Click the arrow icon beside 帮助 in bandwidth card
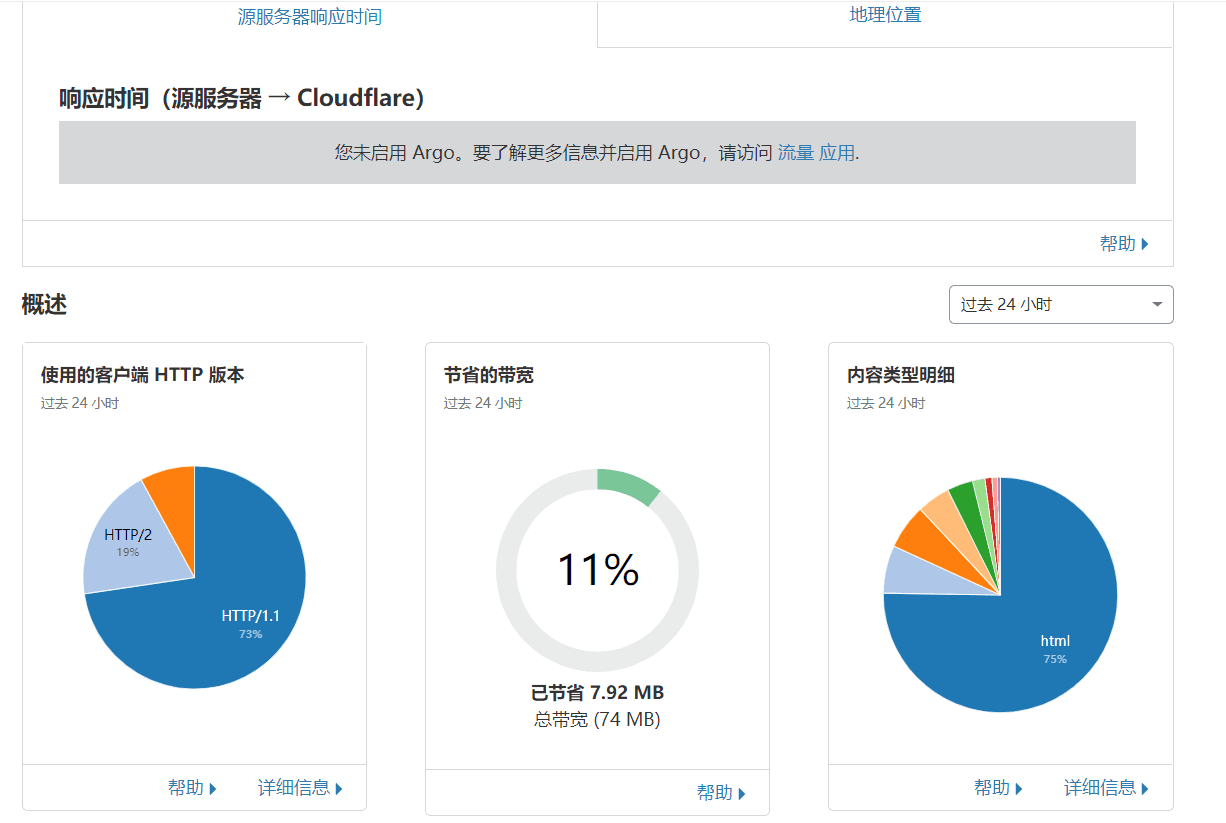 [x=742, y=794]
